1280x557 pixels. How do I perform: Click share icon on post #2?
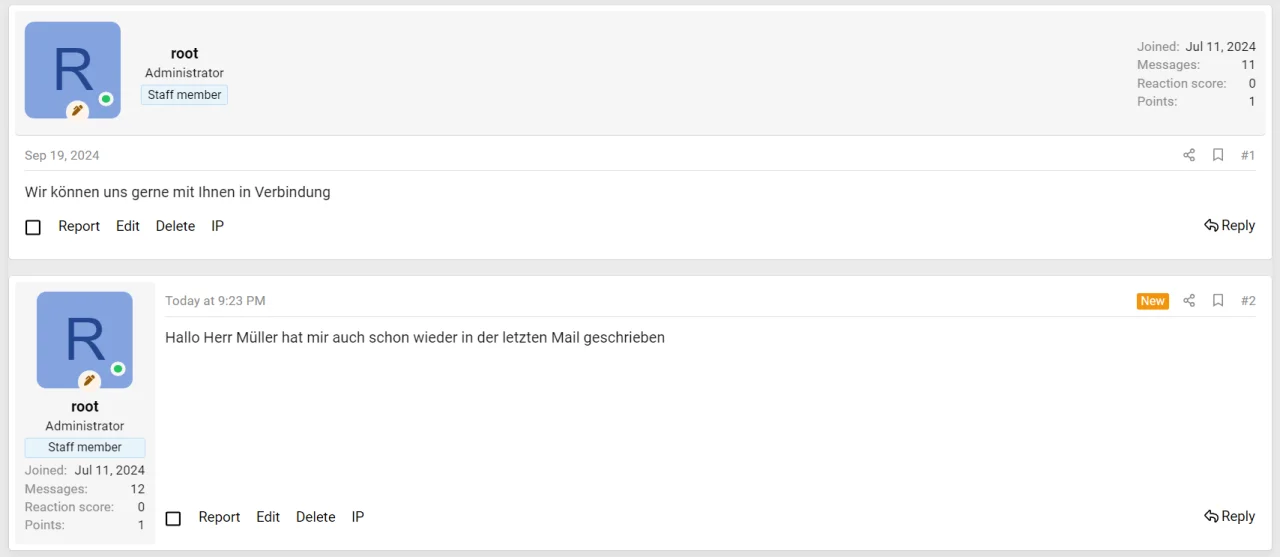coord(1189,301)
